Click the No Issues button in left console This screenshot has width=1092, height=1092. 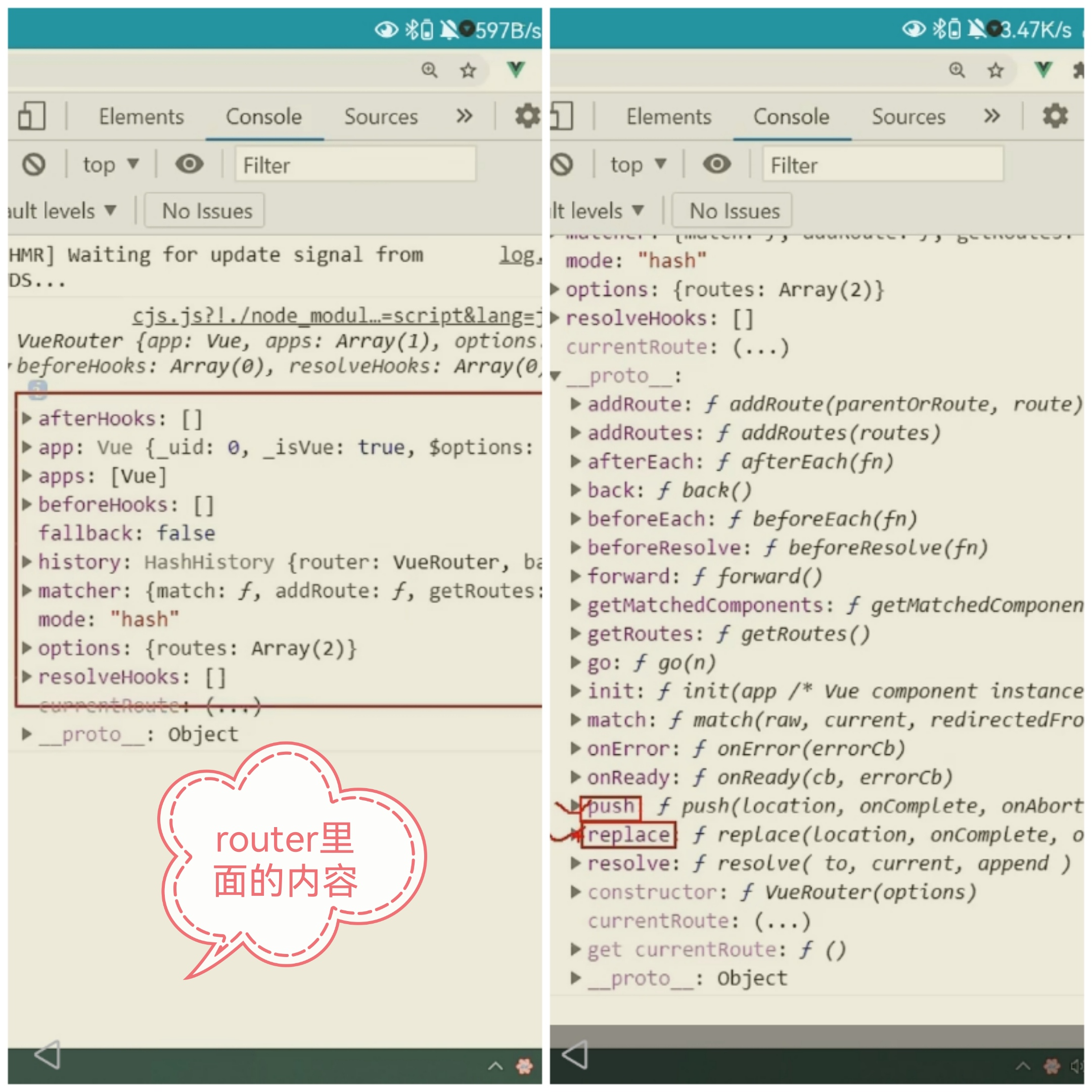pos(207,211)
